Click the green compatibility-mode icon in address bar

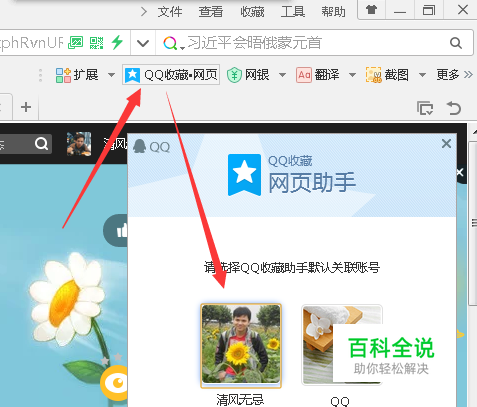click(x=75, y=43)
